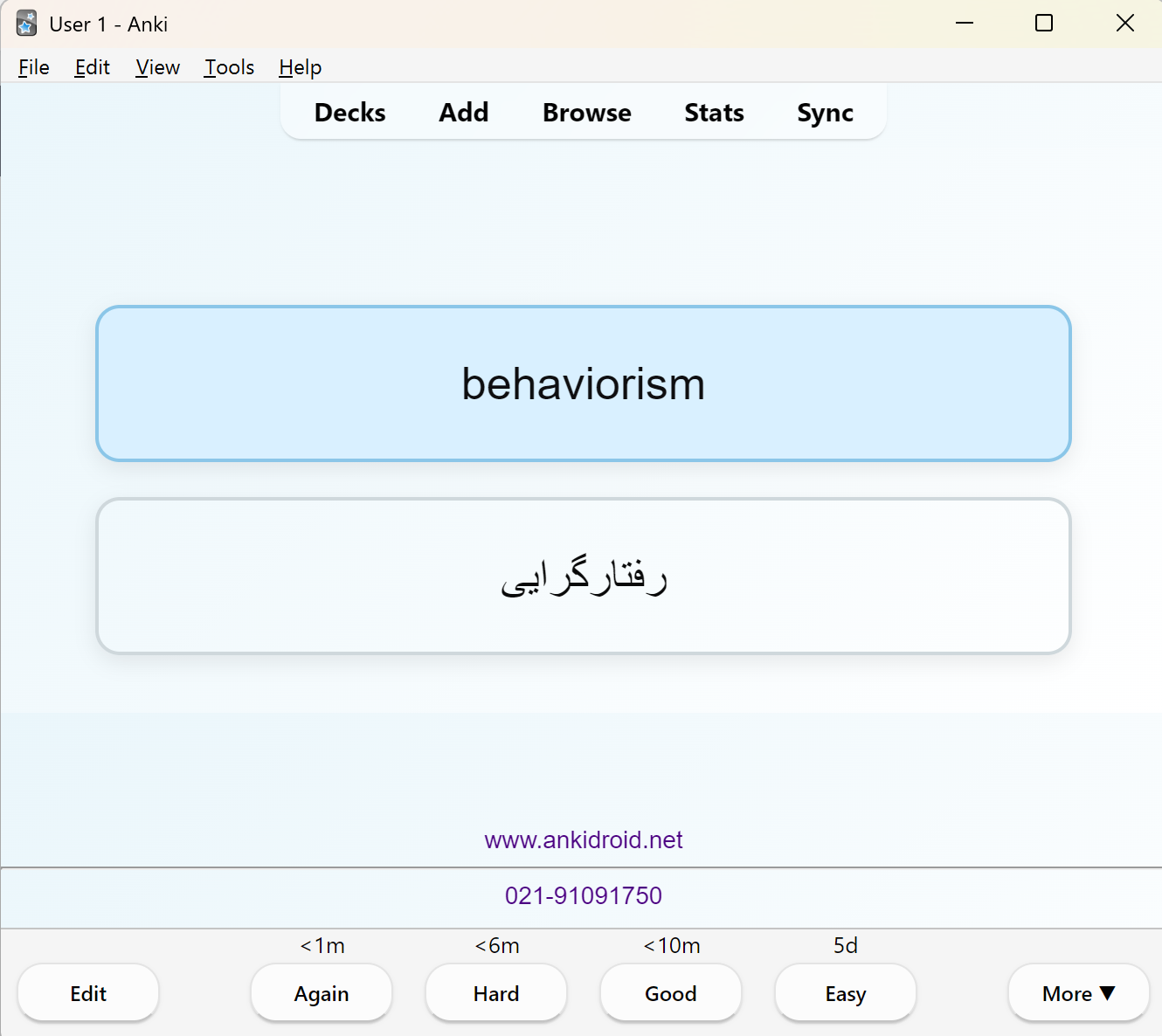Click the bottom Edit card button

coord(88,993)
